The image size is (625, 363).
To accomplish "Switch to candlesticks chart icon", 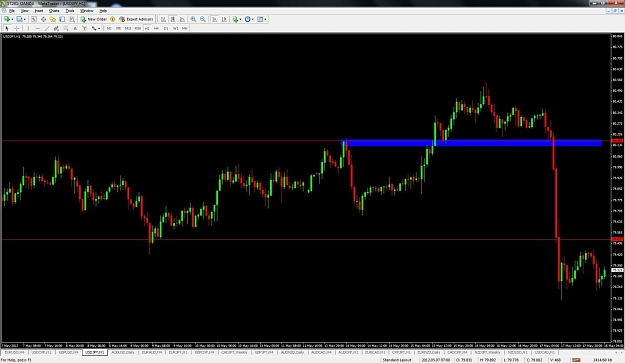I will pos(173,19).
